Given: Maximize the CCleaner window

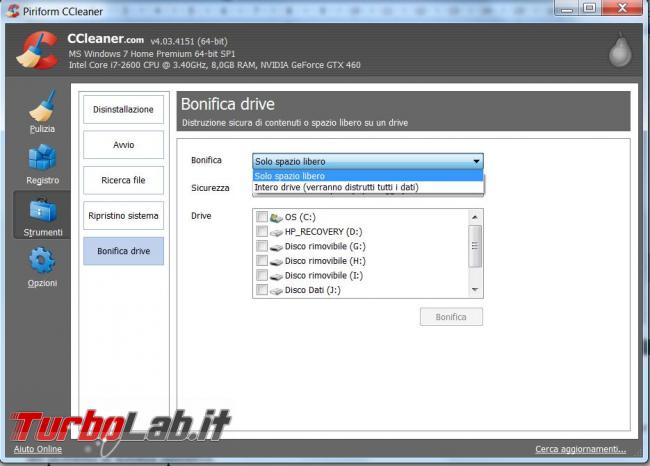Looking at the screenshot, I should 589,8.
